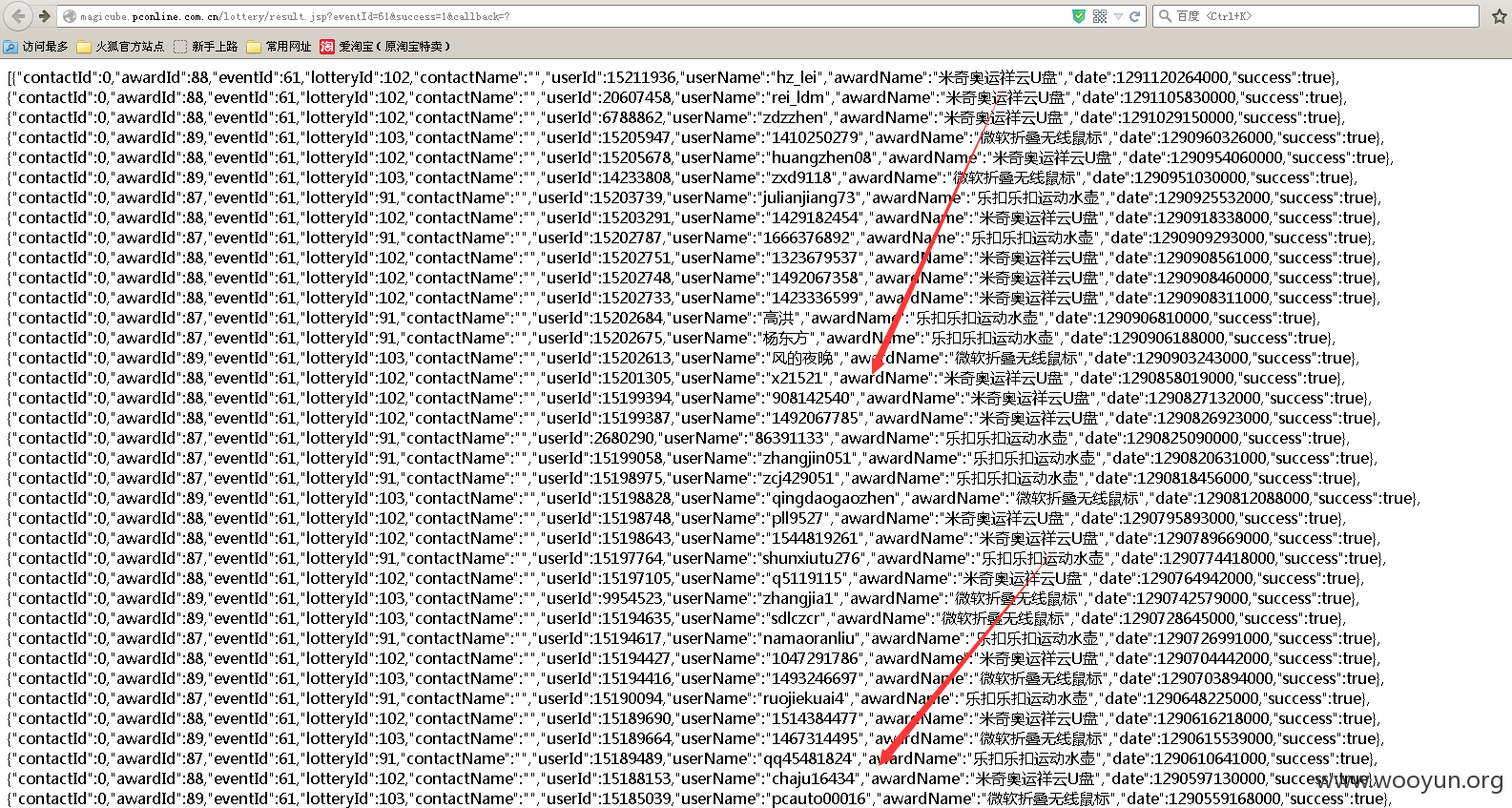This screenshot has width=1512, height=808.
Task: Reload the current page
Action: click(1135, 16)
